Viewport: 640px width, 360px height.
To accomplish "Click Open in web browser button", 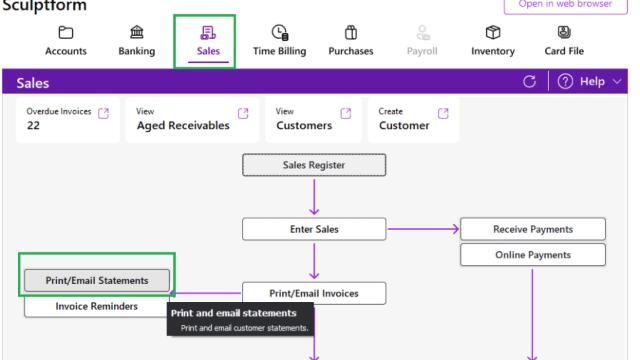I will click(565, 5).
